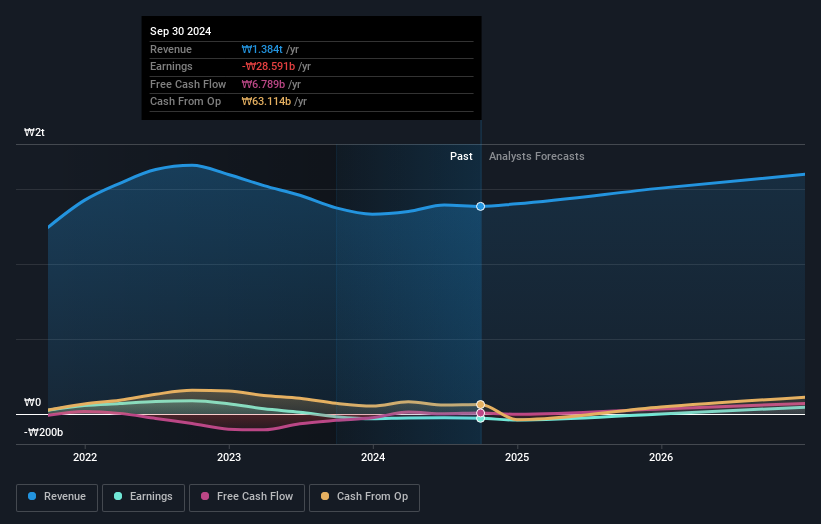Click the ₩0 y-axis label
This screenshot has width=821, height=524.
(32, 402)
